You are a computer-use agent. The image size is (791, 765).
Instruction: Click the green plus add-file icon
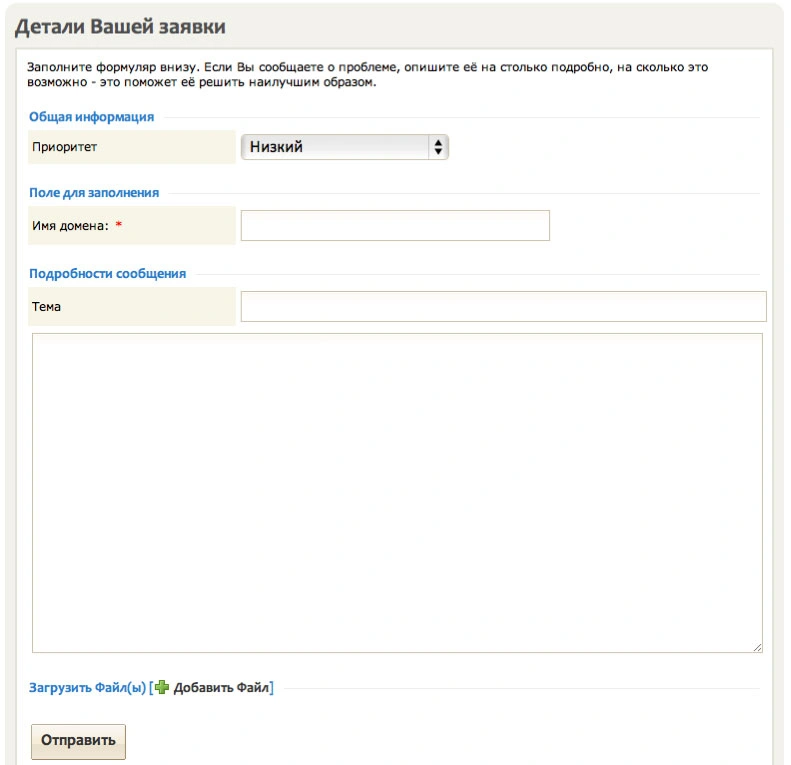point(161,687)
